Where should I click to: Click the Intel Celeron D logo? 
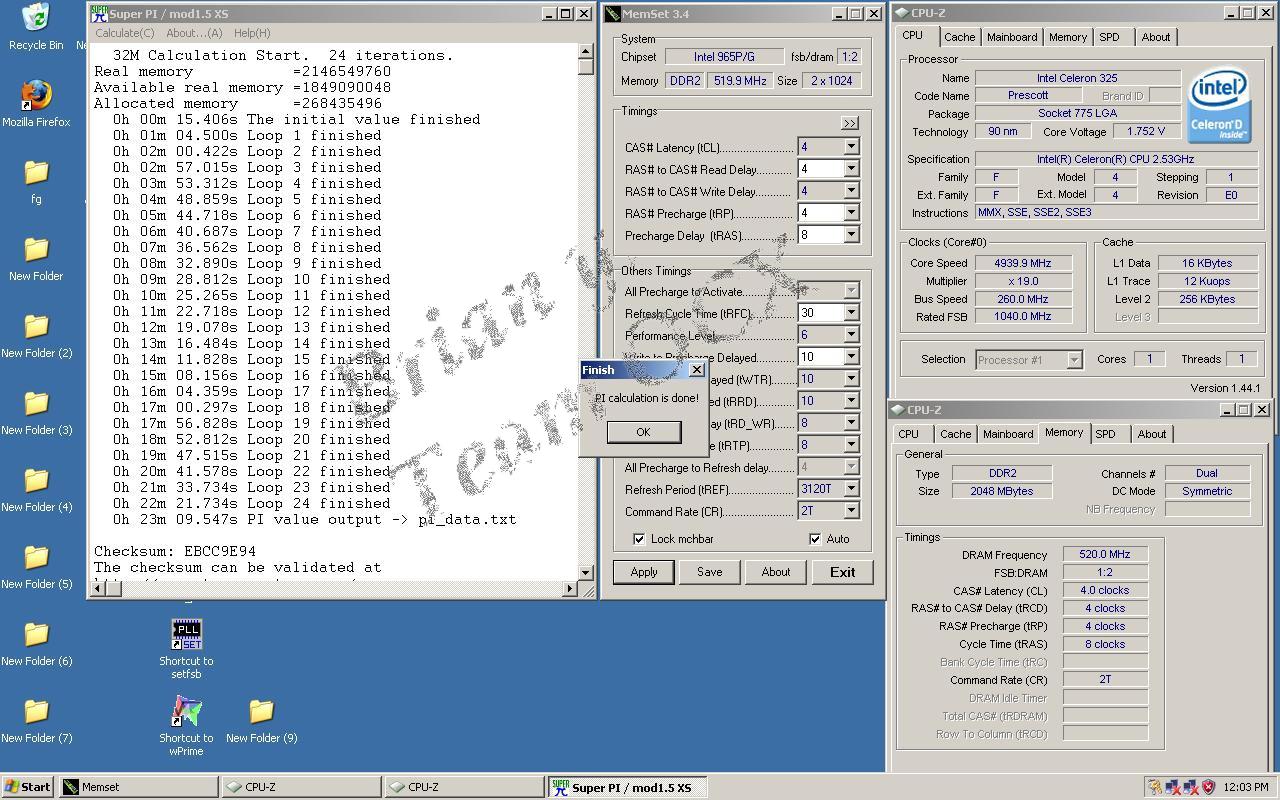click(x=1218, y=107)
